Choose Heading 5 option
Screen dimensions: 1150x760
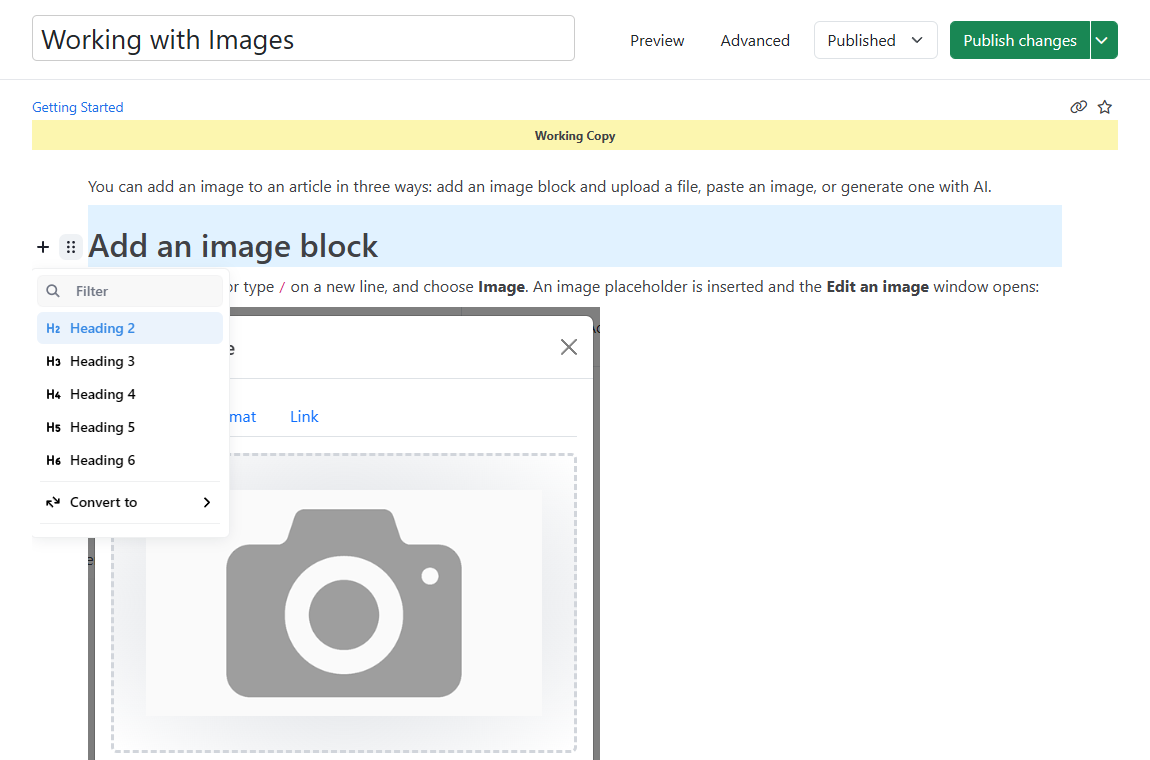click(130, 427)
